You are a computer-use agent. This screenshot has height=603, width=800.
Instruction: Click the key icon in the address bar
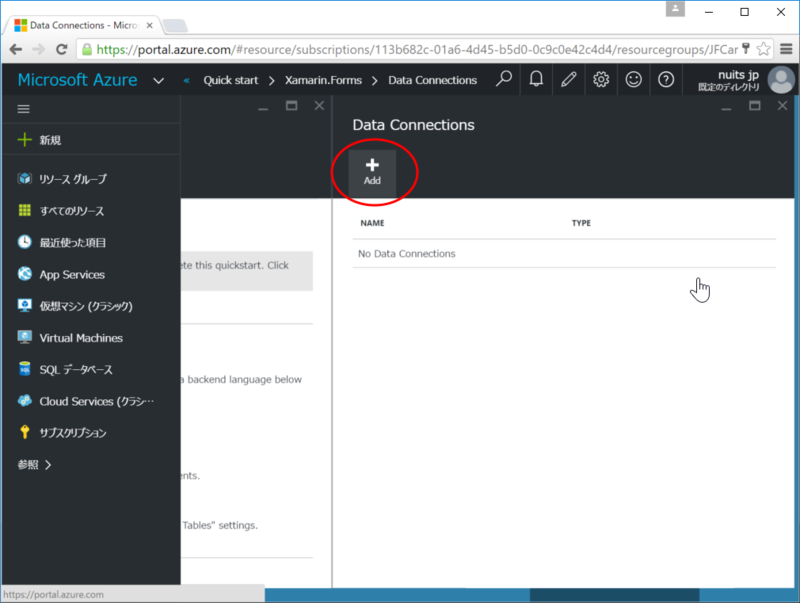[x=745, y=48]
